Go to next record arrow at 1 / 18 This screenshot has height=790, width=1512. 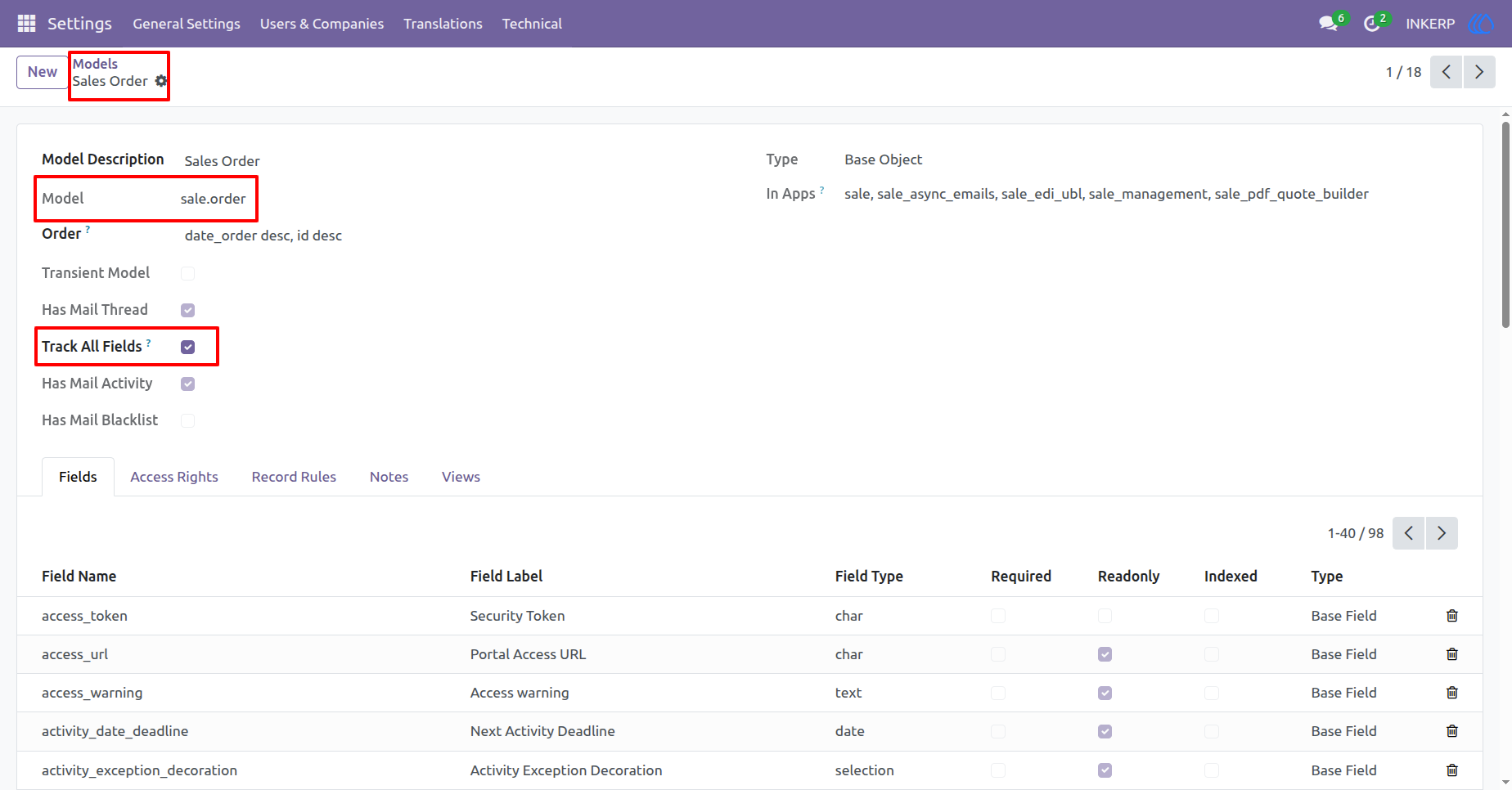pos(1479,72)
